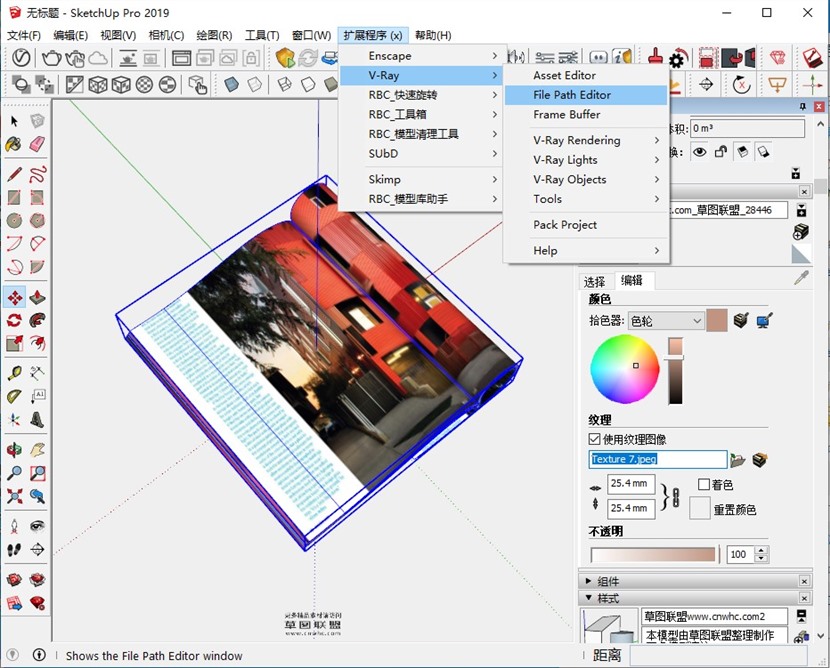Show V-Ray frame buffer window icon
The height and width of the screenshot is (668, 830).
(x=182, y=57)
